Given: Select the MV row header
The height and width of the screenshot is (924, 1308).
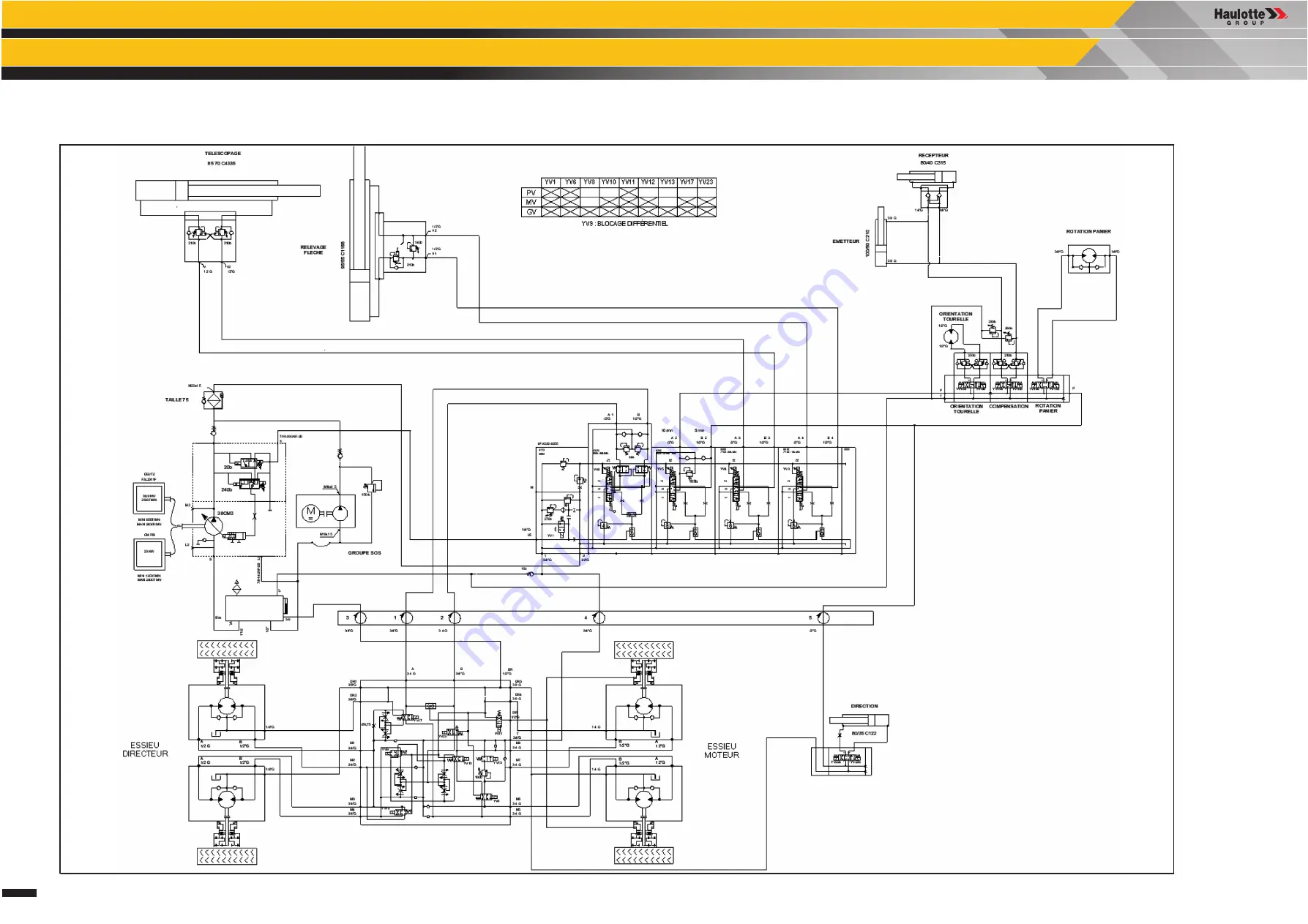Looking at the screenshot, I should (531, 202).
